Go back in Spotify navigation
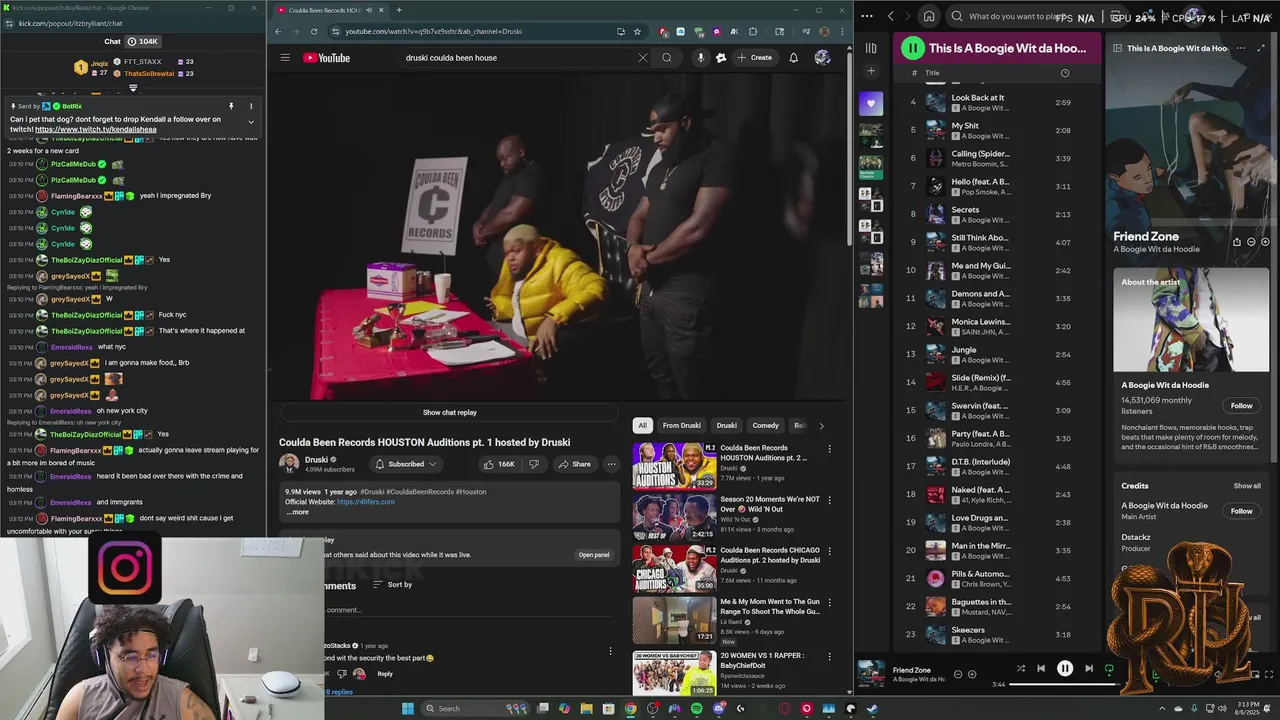 click(891, 16)
